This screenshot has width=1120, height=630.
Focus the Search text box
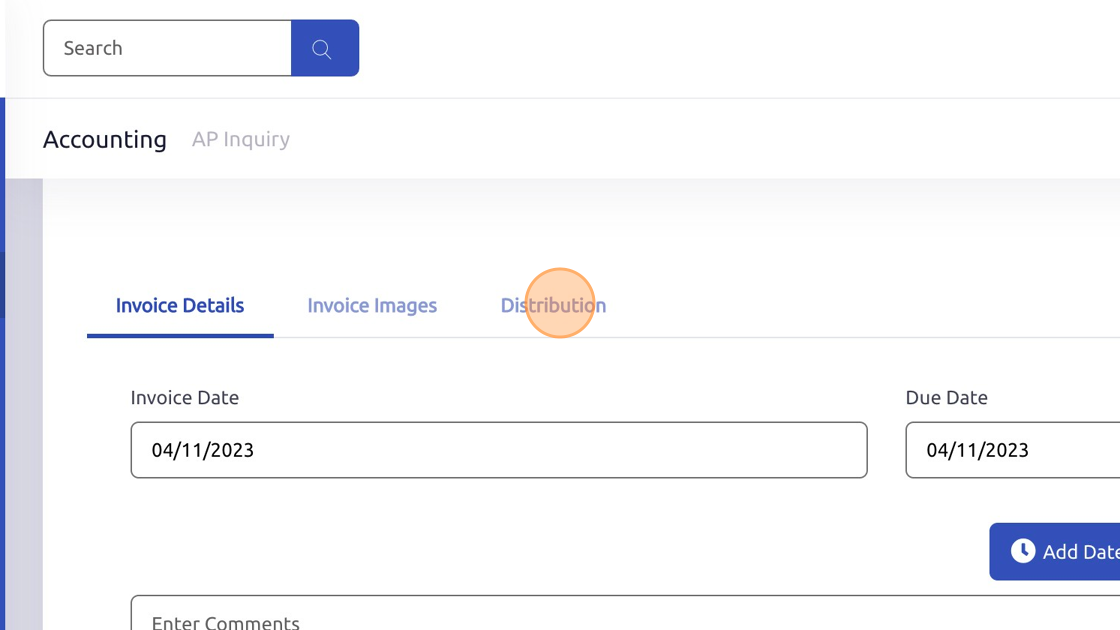point(167,48)
